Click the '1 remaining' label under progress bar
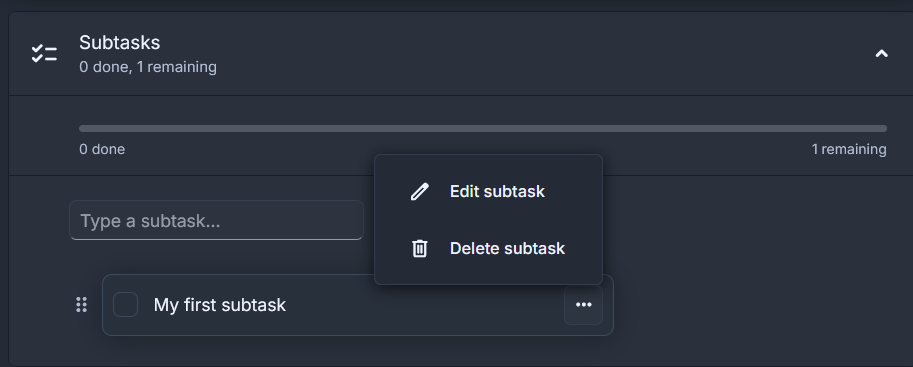Image resolution: width=913 pixels, height=367 pixels. point(849,149)
